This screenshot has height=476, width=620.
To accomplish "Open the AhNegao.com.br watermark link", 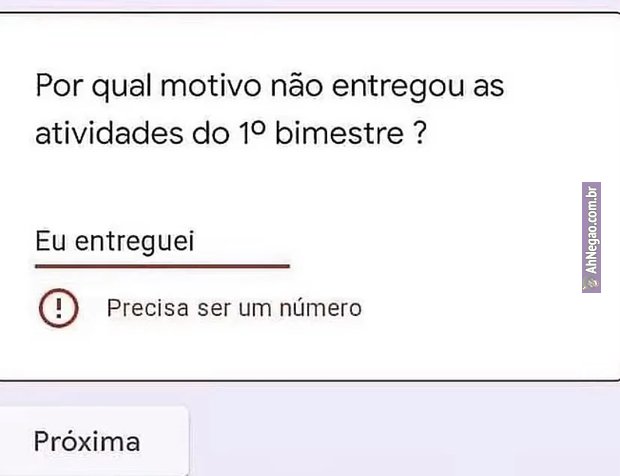I will click(x=591, y=237).
